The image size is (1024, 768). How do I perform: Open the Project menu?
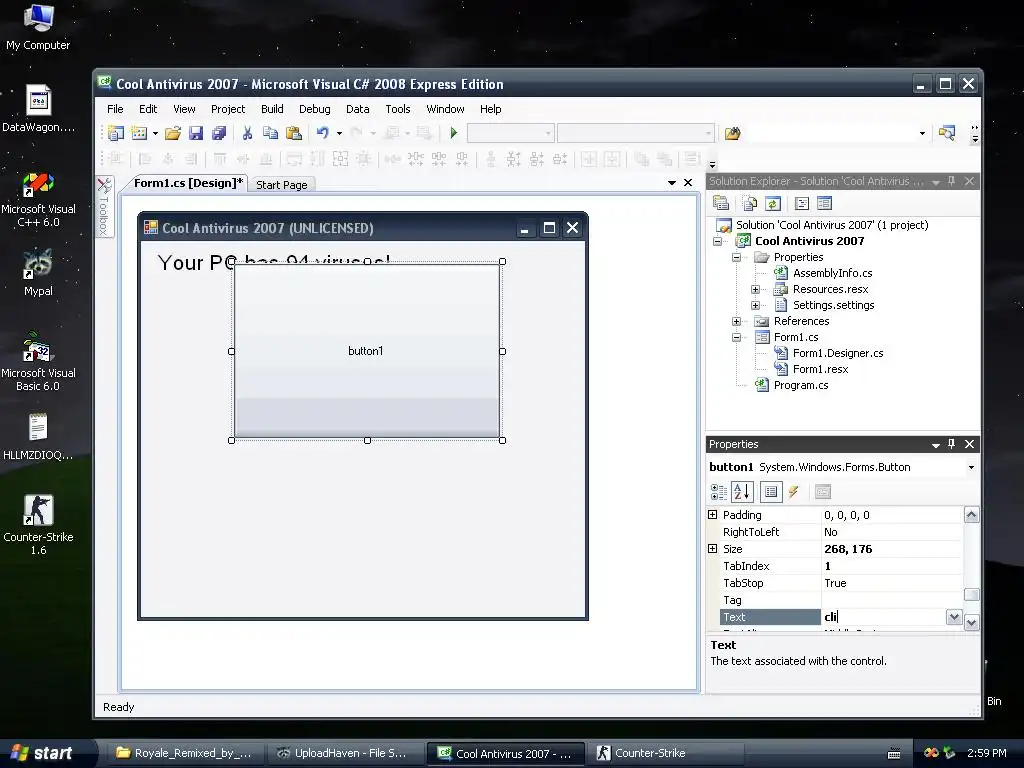(x=228, y=109)
